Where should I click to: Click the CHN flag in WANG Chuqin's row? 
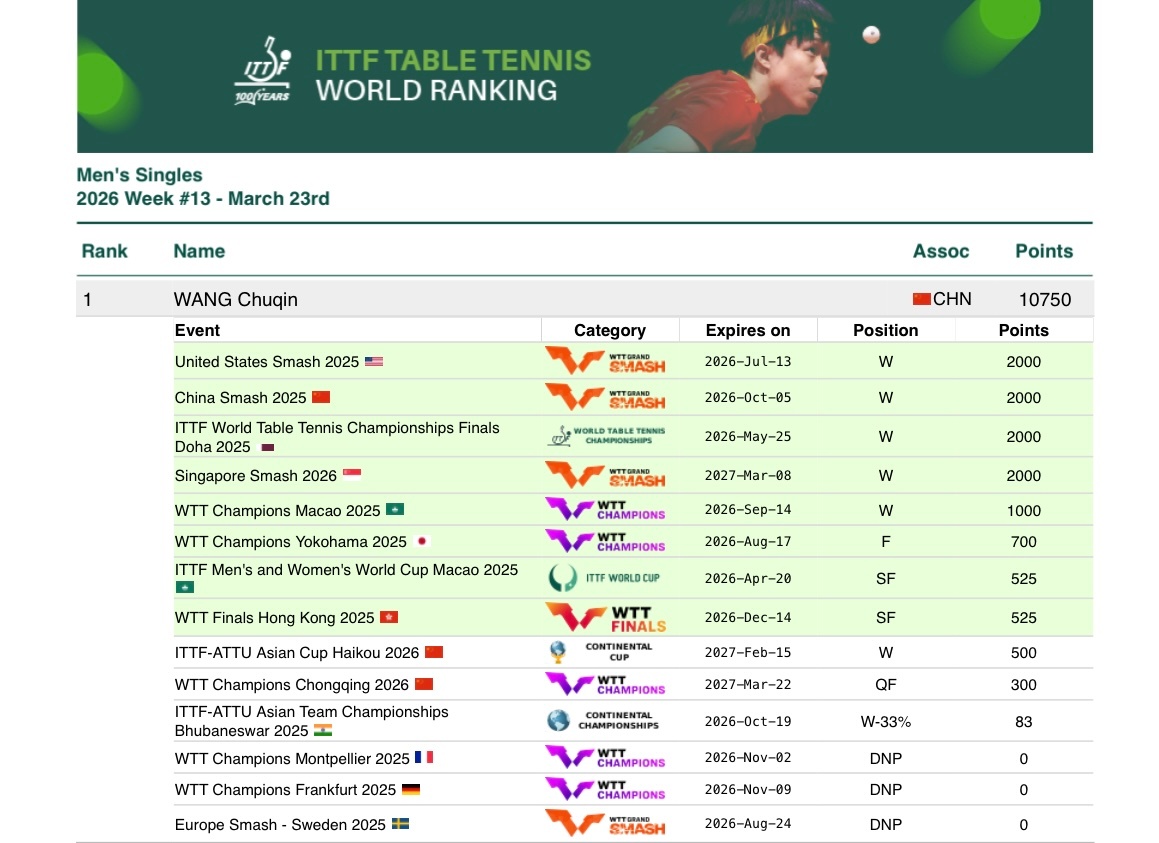(x=922, y=299)
